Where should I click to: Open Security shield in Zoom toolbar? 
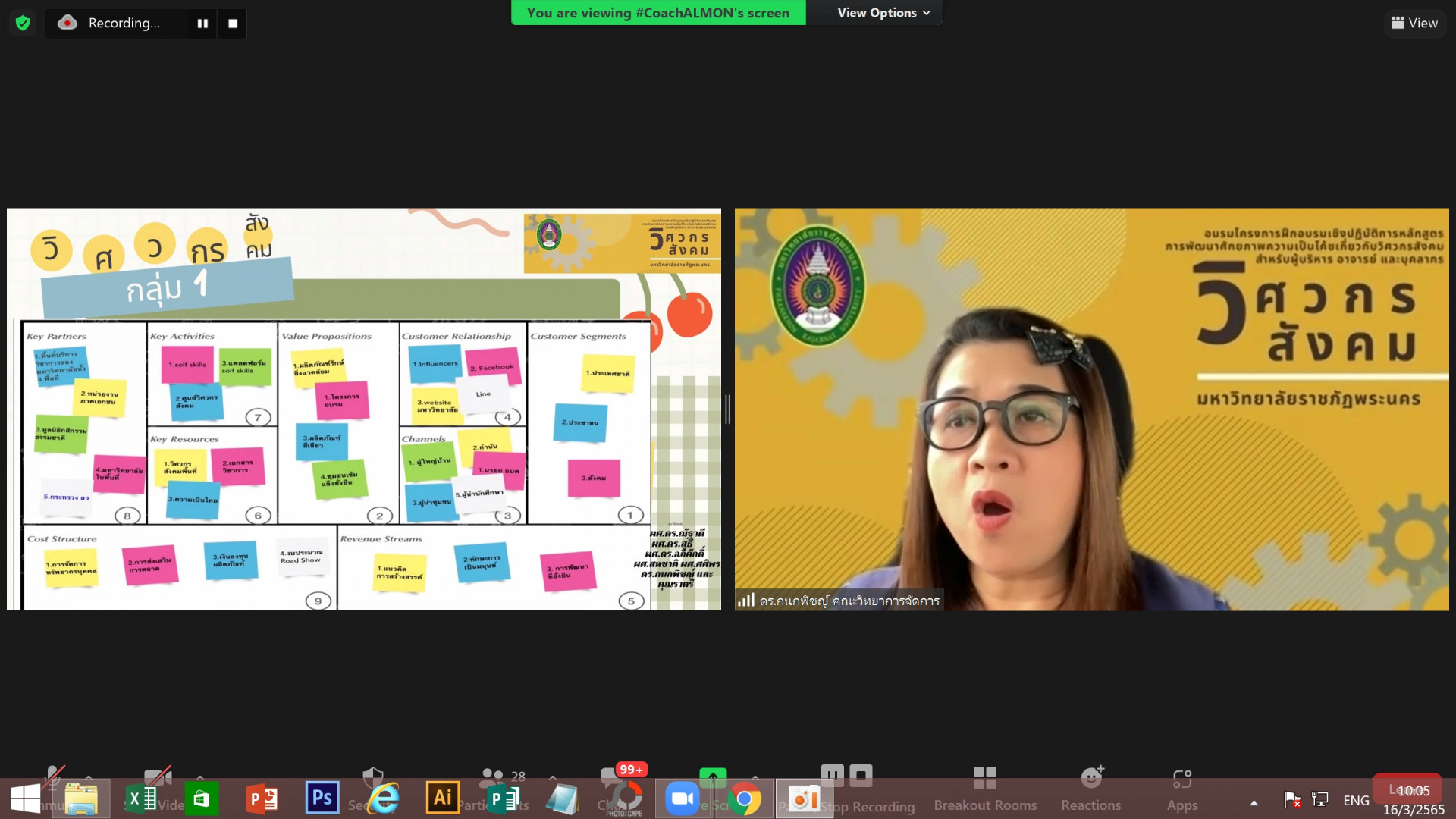pos(372,777)
